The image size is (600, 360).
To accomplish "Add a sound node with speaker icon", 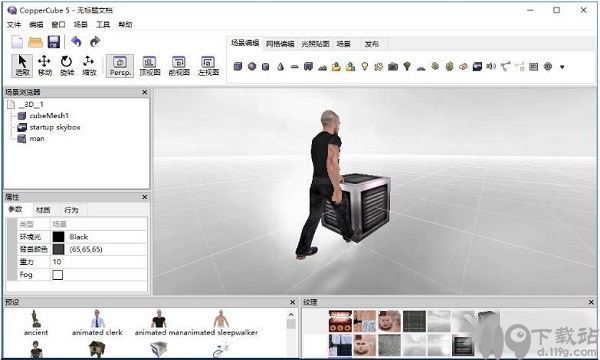I will (x=491, y=67).
